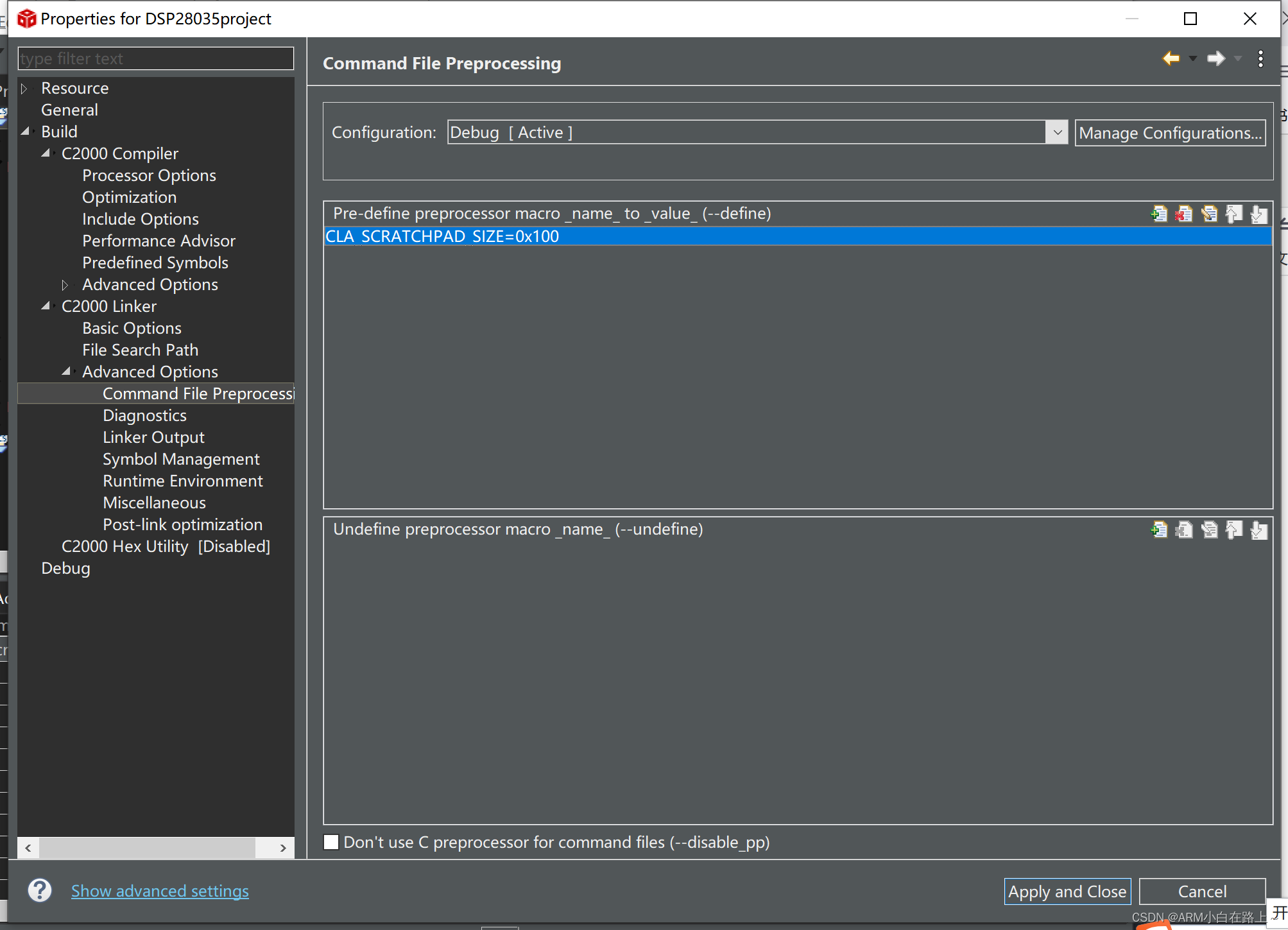Image resolution: width=1288 pixels, height=930 pixels.
Task: Collapse the C2000 Compiler node
Action: 46,153
